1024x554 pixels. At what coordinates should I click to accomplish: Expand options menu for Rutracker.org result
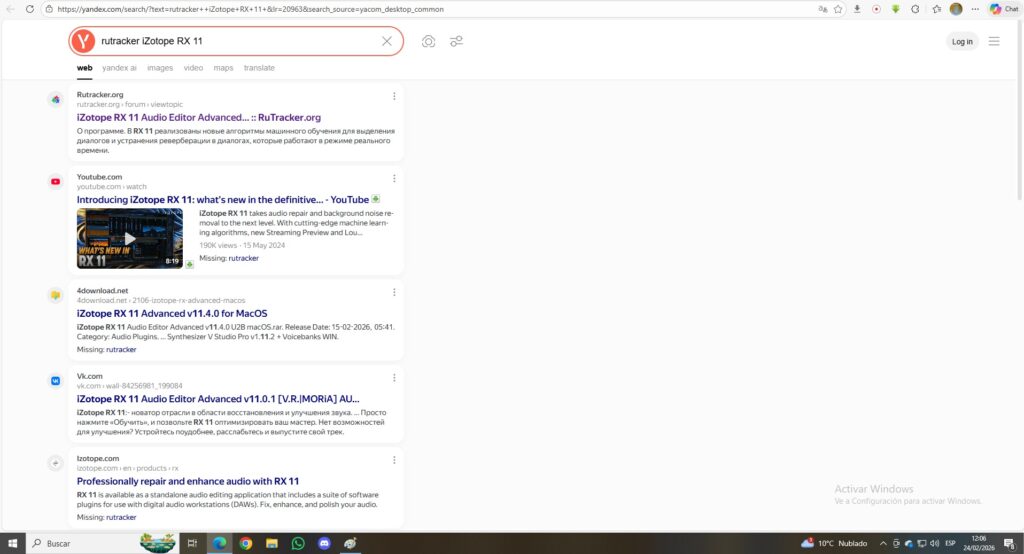click(x=394, y=96)
